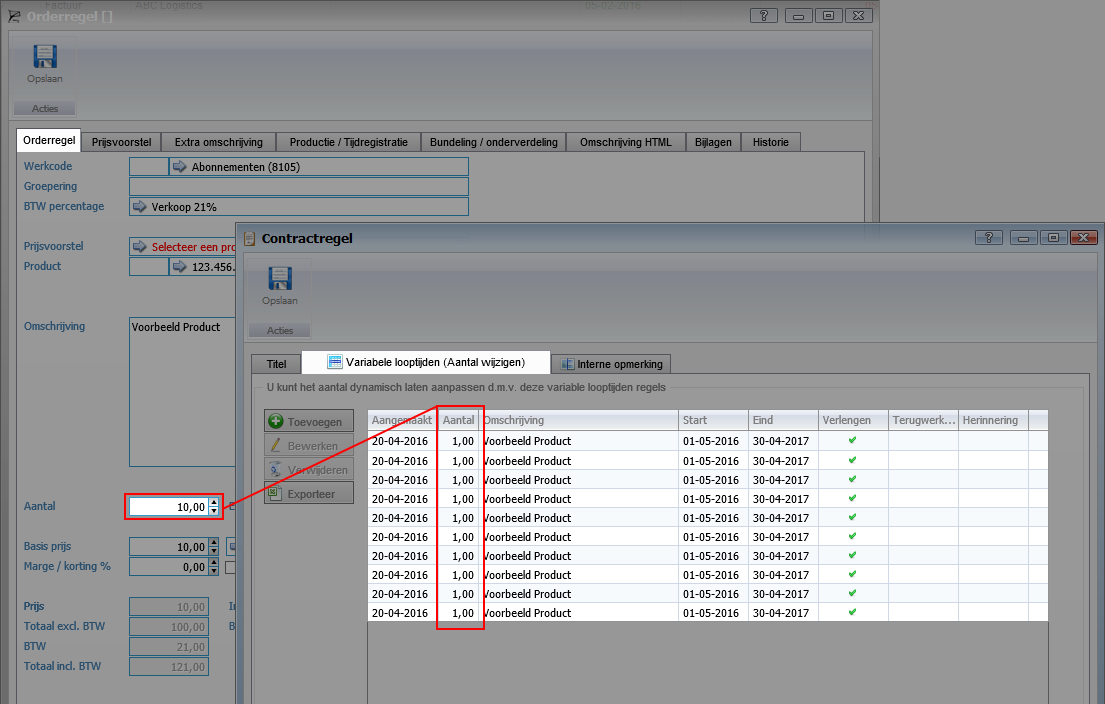1105x704 pixels.
Task: Click the arrow icon next to Abonnementen (8105)
Action: pyautogui.click(x=180, y=167)
